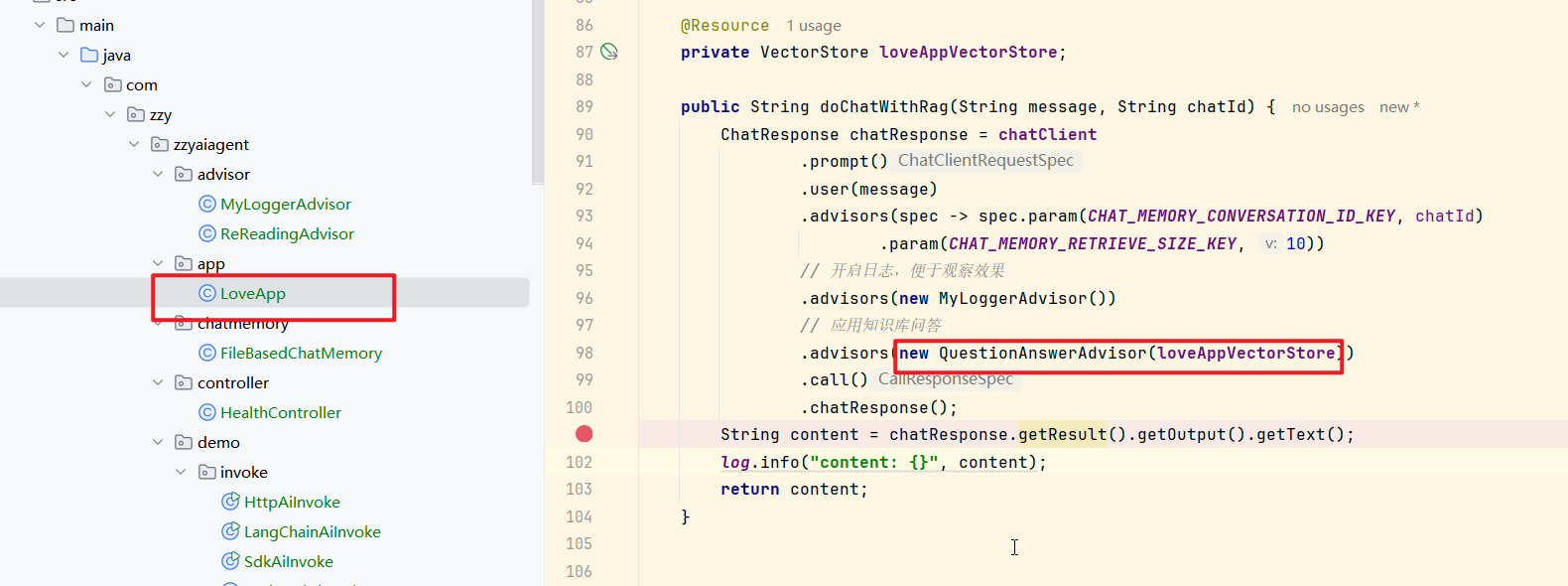Click the chatClient field reference on line 90

pyautogui.click(x=1048, y=134)
